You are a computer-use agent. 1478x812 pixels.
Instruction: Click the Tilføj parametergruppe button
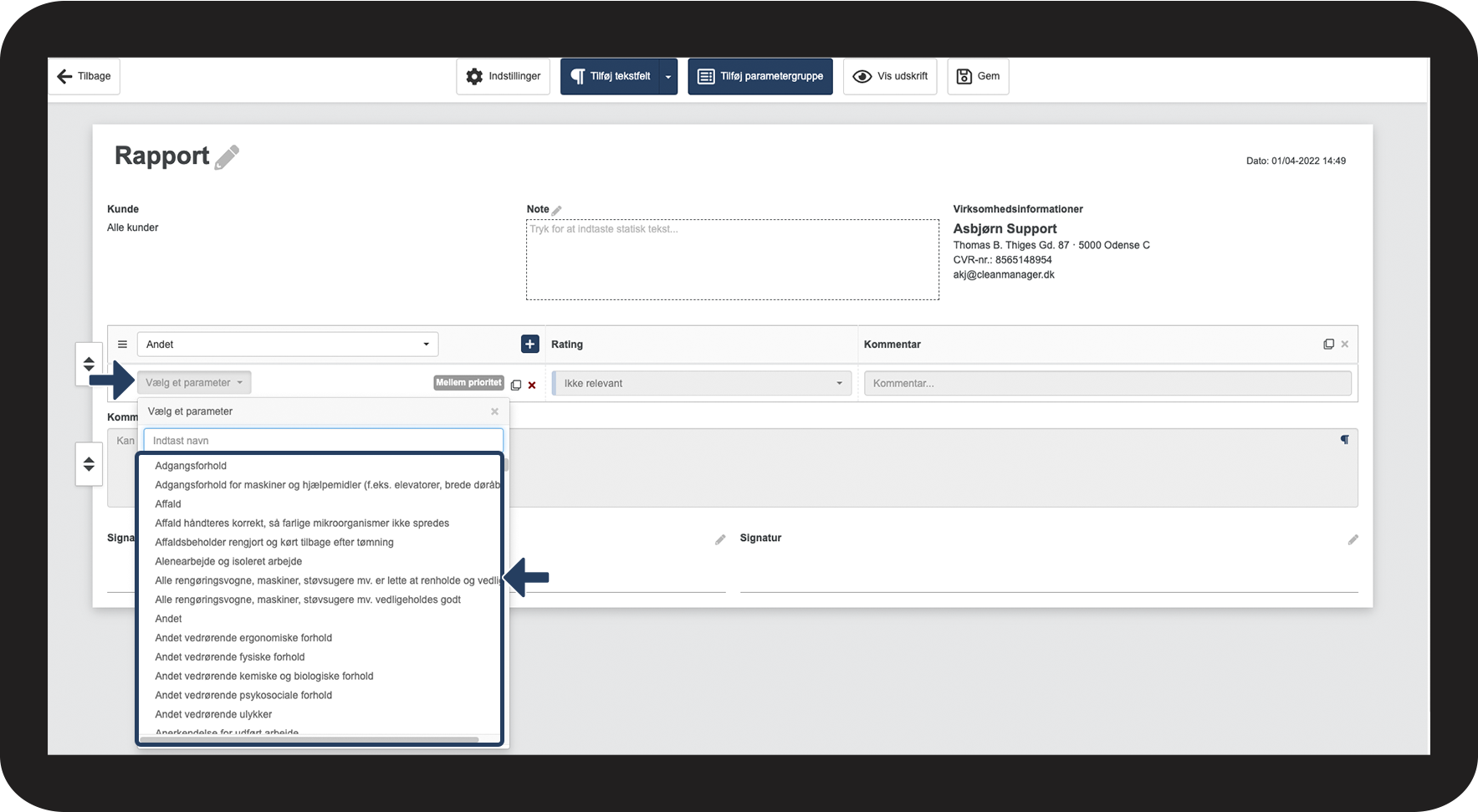click(x=759, y=76)
